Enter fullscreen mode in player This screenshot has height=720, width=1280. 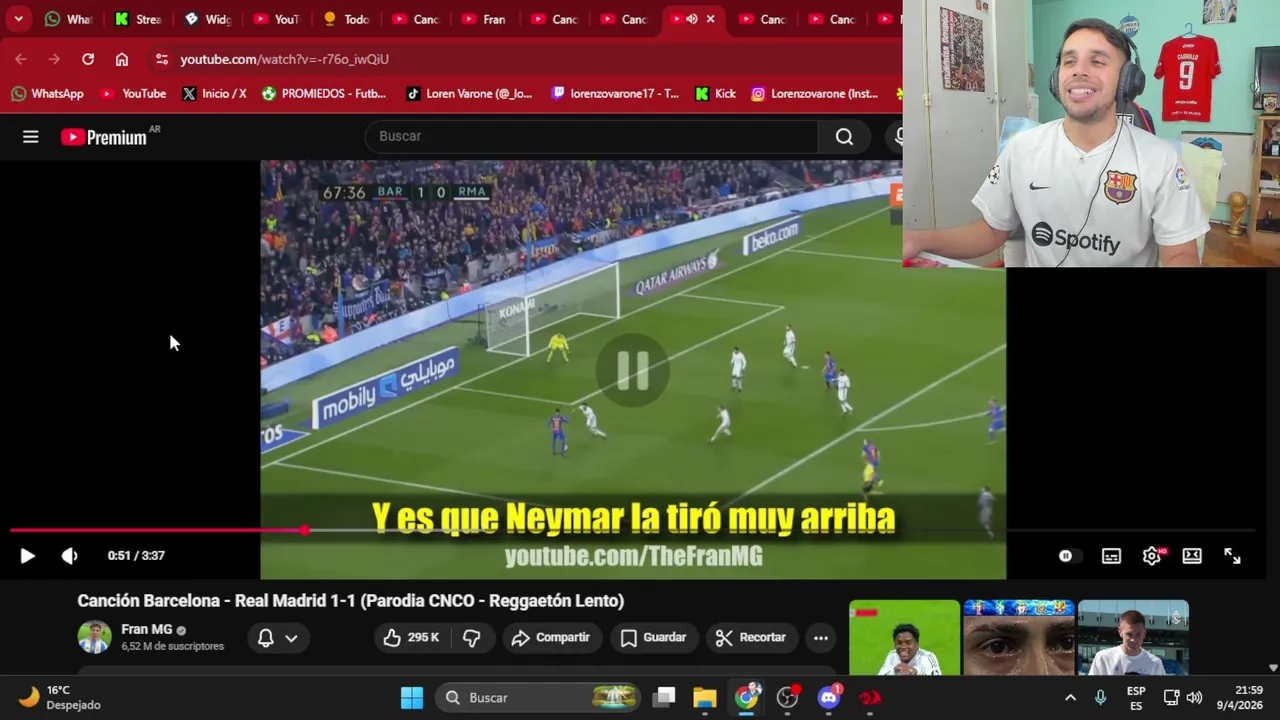1233,556
